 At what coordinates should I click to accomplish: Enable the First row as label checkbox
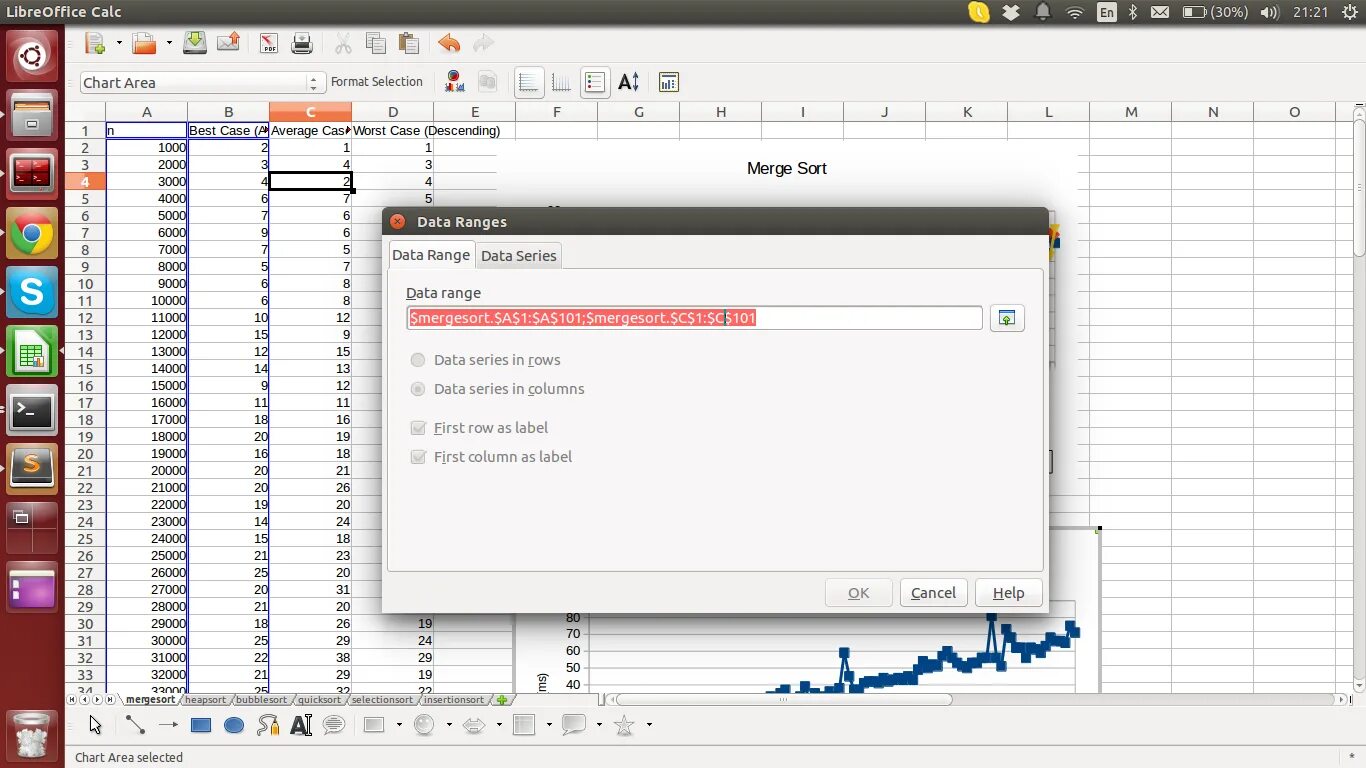pos(418,427)
